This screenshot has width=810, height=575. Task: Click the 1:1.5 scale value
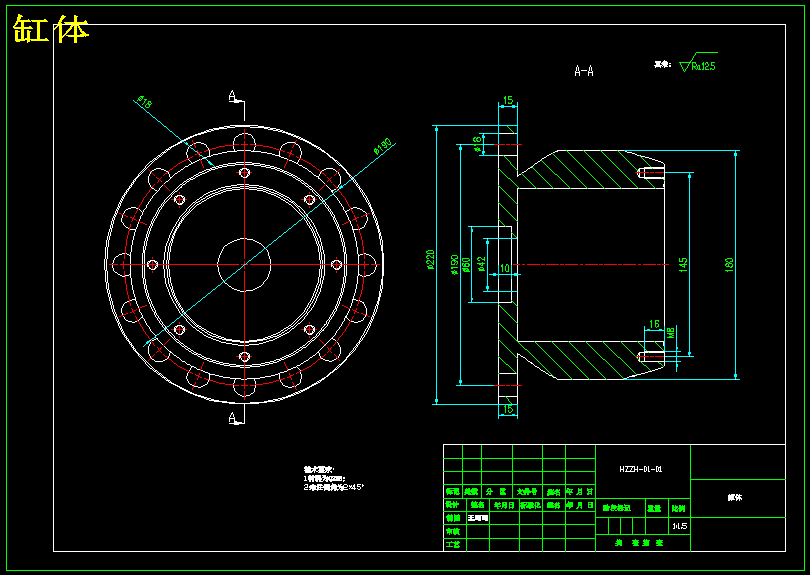679,526
